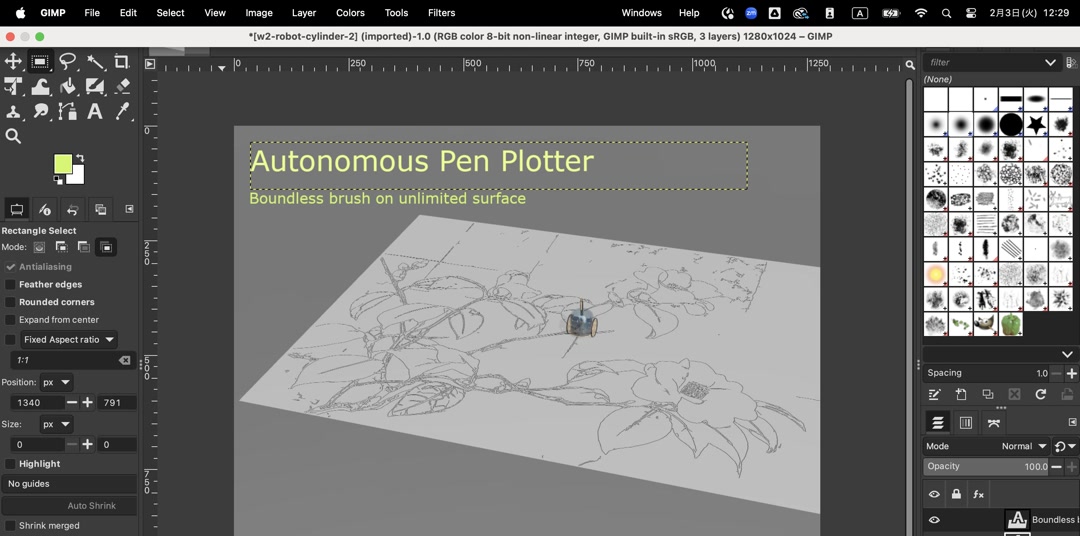Create a new brush
The image size is (1080, 536).
pos(961,394)
